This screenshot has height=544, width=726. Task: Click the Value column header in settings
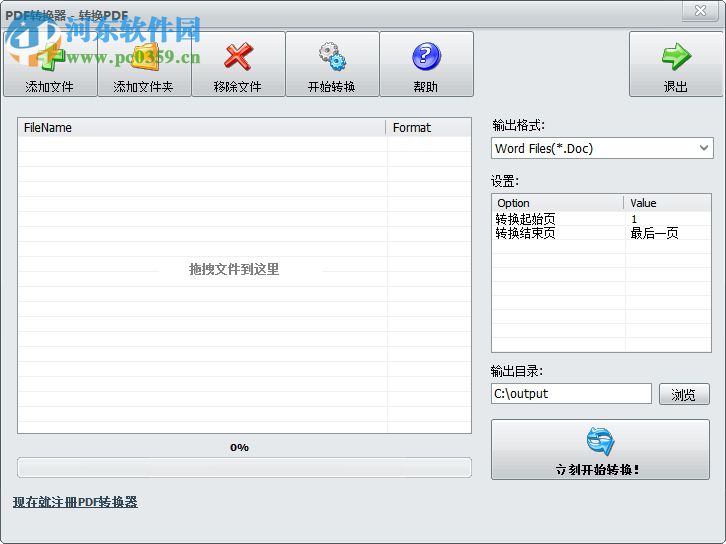[667, 203]
